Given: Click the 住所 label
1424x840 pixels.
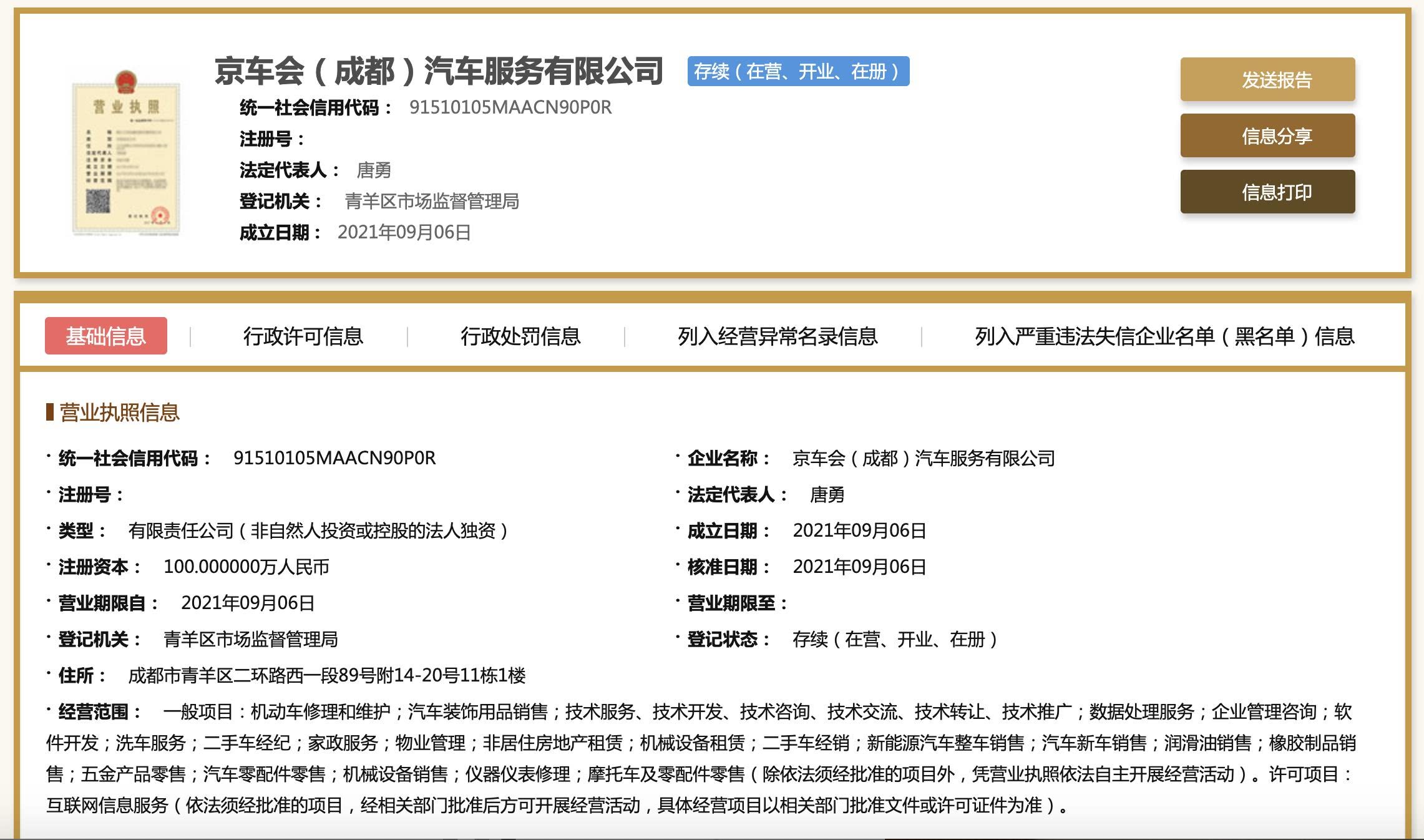Looking at the screenshot, I should point(83,675).
